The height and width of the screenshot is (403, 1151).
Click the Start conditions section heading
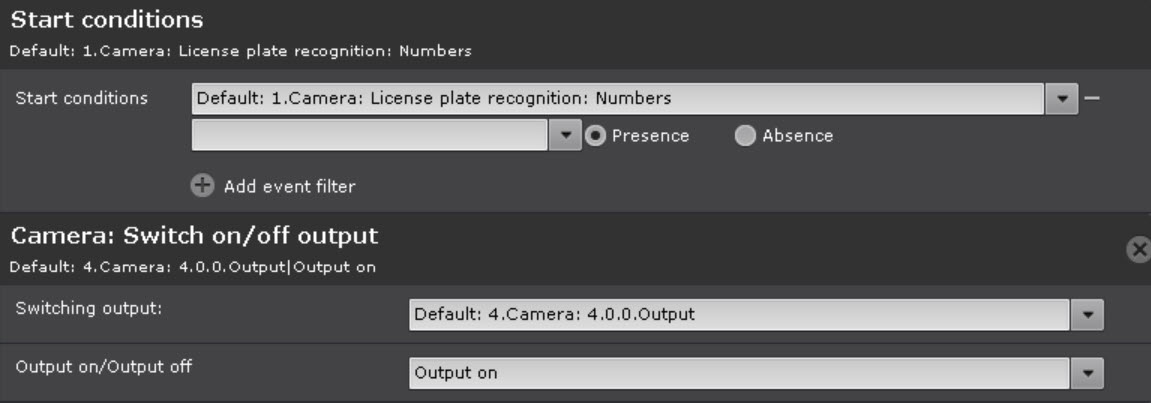tap(107, 20)
